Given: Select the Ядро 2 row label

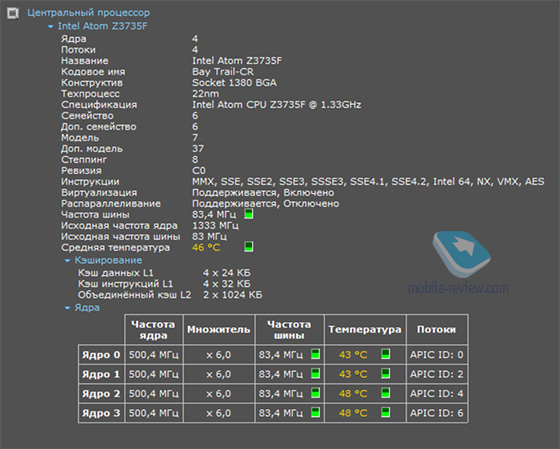Looking at the screenshot, I should 101,393.
